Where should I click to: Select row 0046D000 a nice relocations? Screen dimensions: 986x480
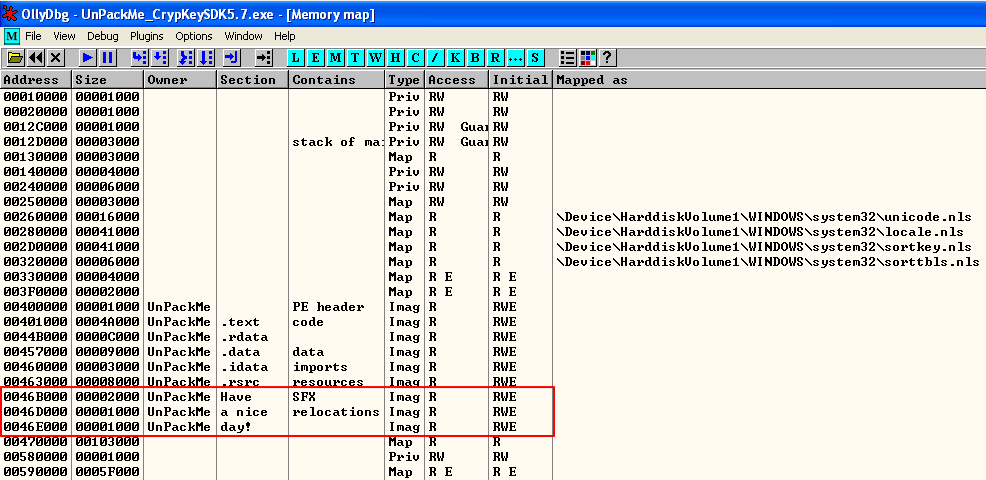[x=493, y=412]
